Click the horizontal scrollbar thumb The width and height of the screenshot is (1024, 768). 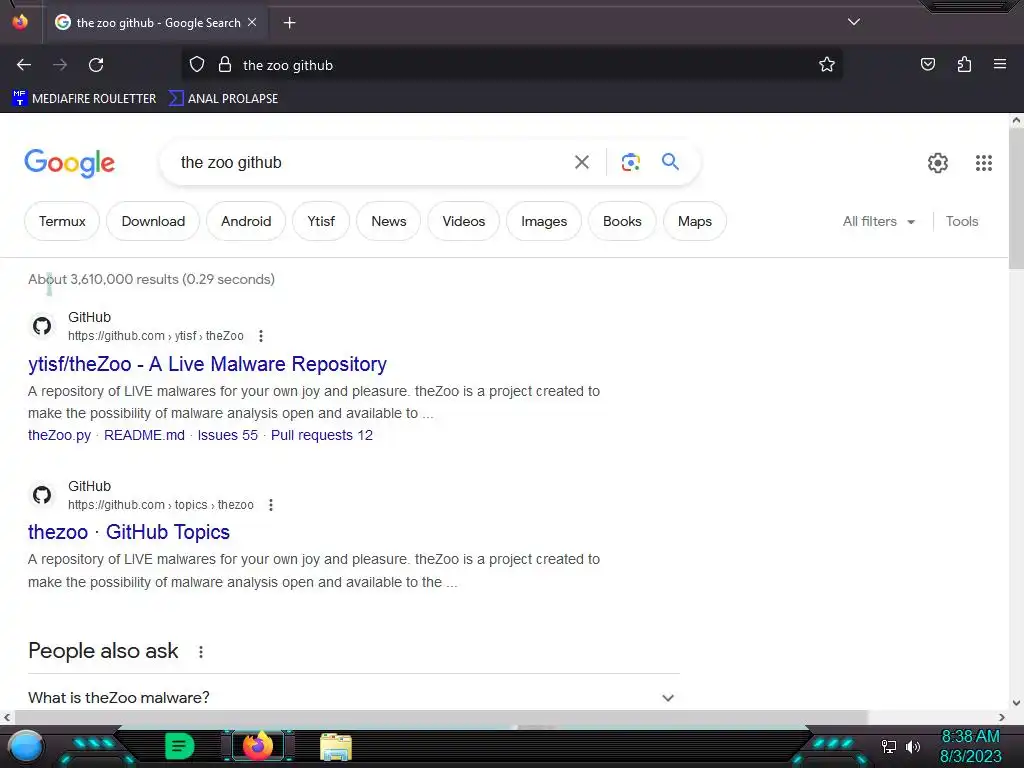440,717
